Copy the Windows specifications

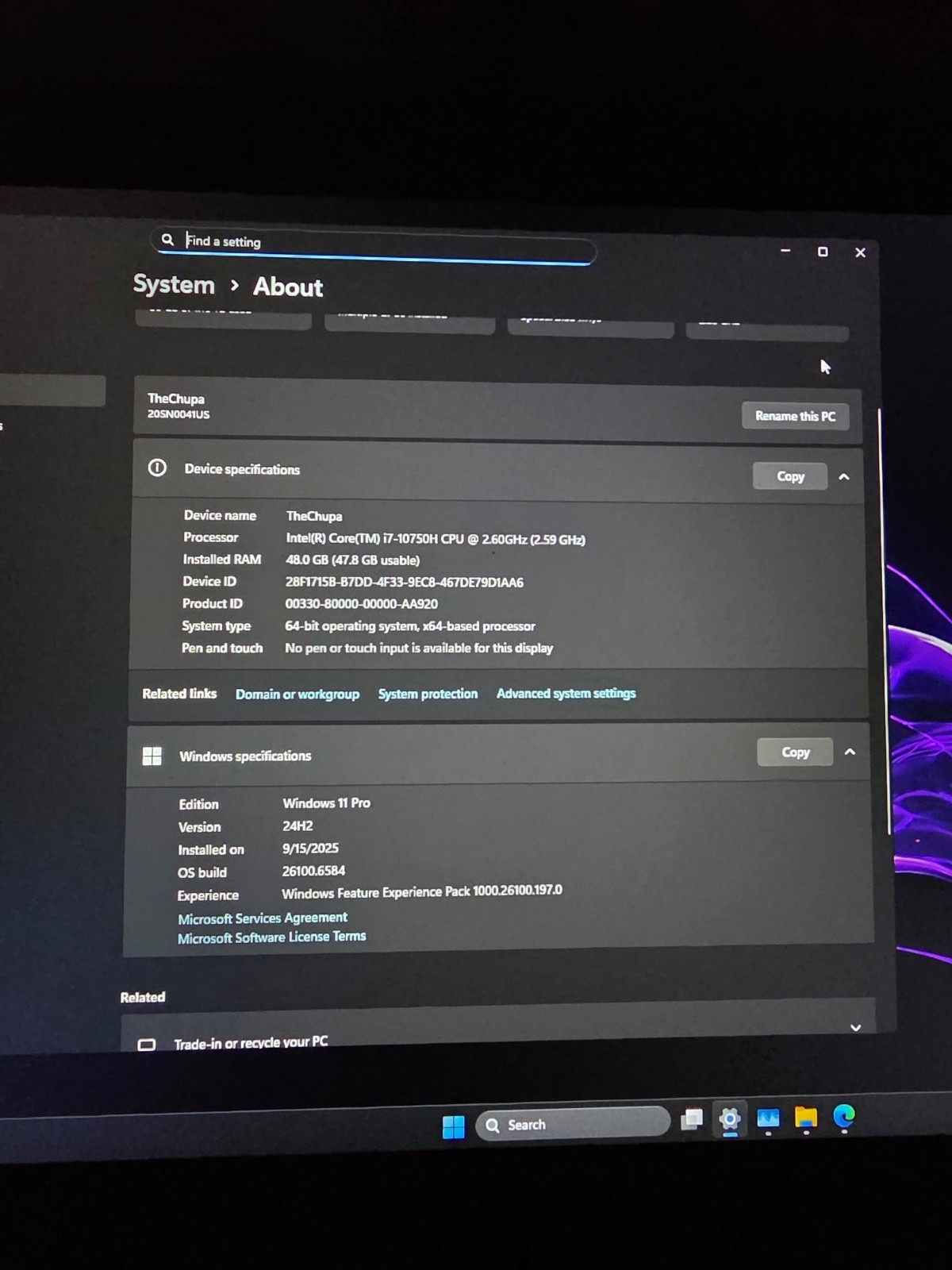tap(795, 752)
